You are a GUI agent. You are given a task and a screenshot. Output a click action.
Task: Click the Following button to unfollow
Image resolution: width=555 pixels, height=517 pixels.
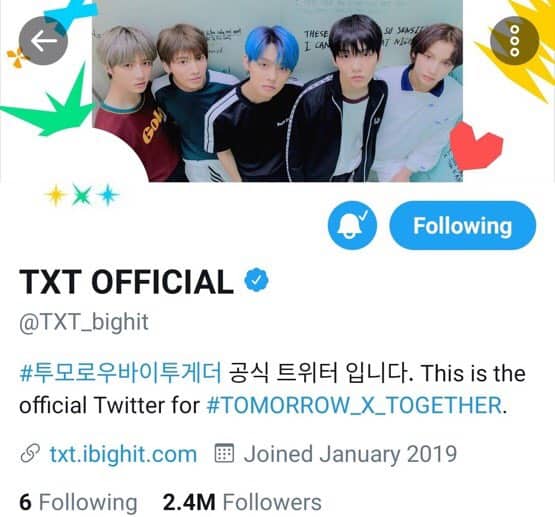point(463,225)
